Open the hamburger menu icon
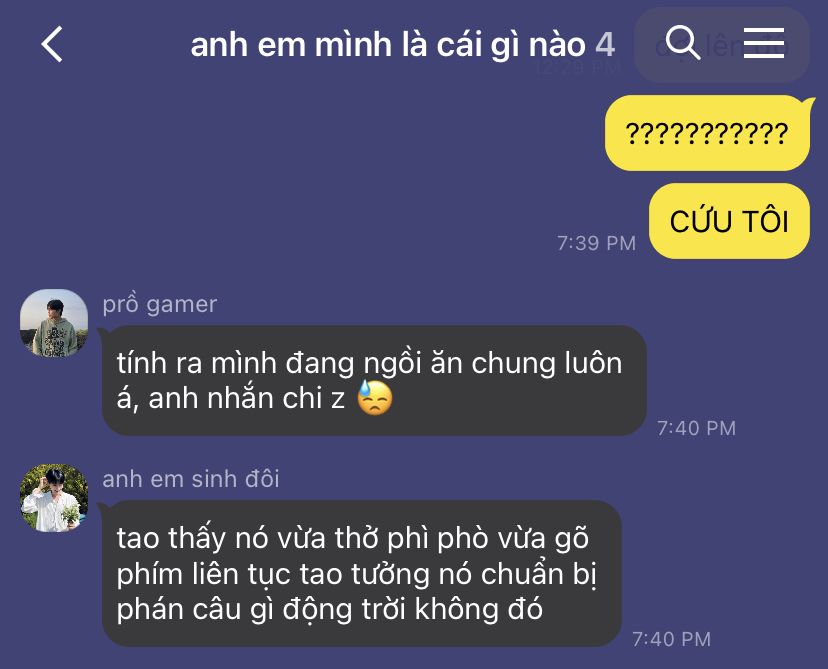 (764, 43)
